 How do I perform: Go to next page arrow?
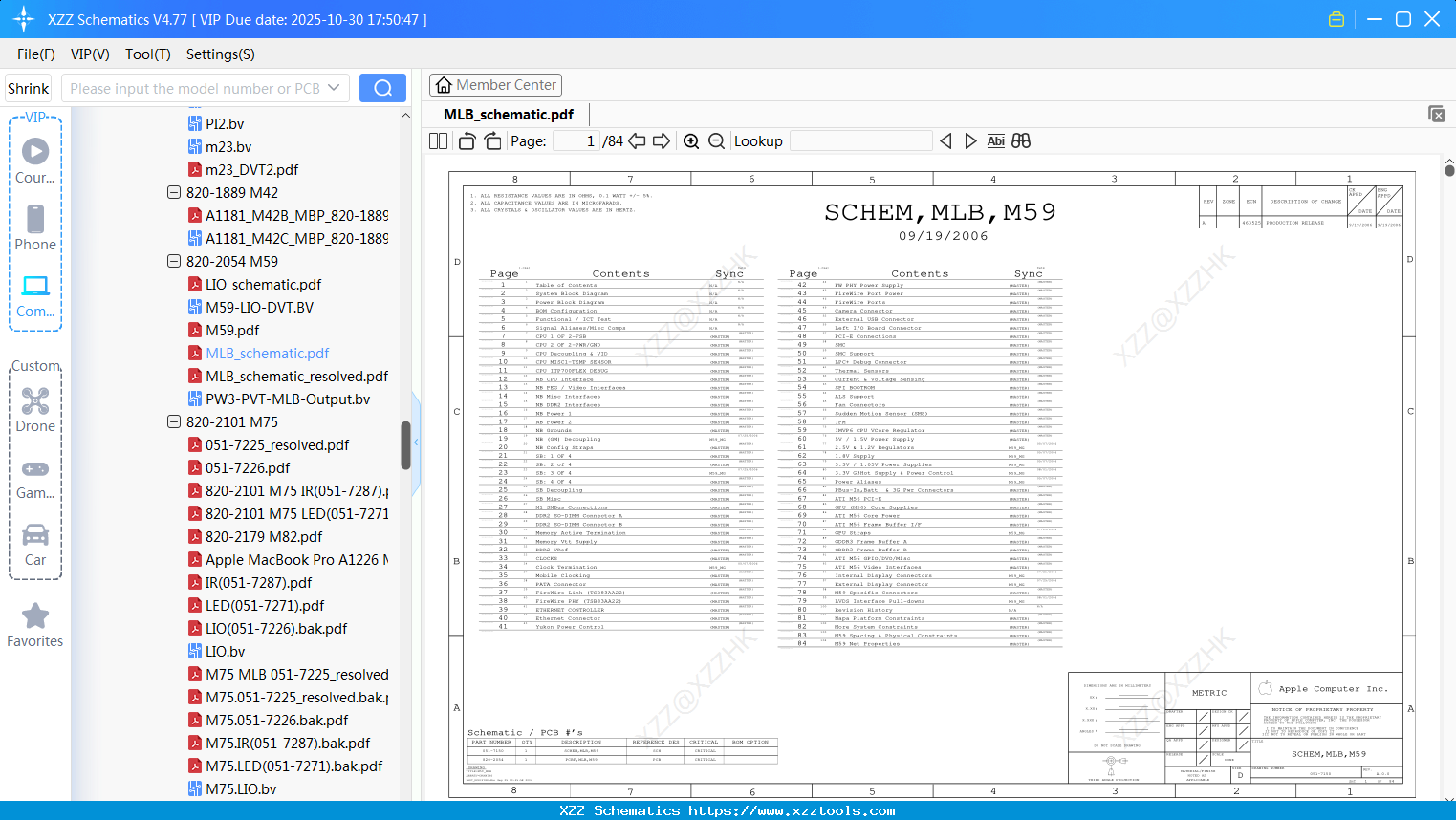tap(662, 141)
